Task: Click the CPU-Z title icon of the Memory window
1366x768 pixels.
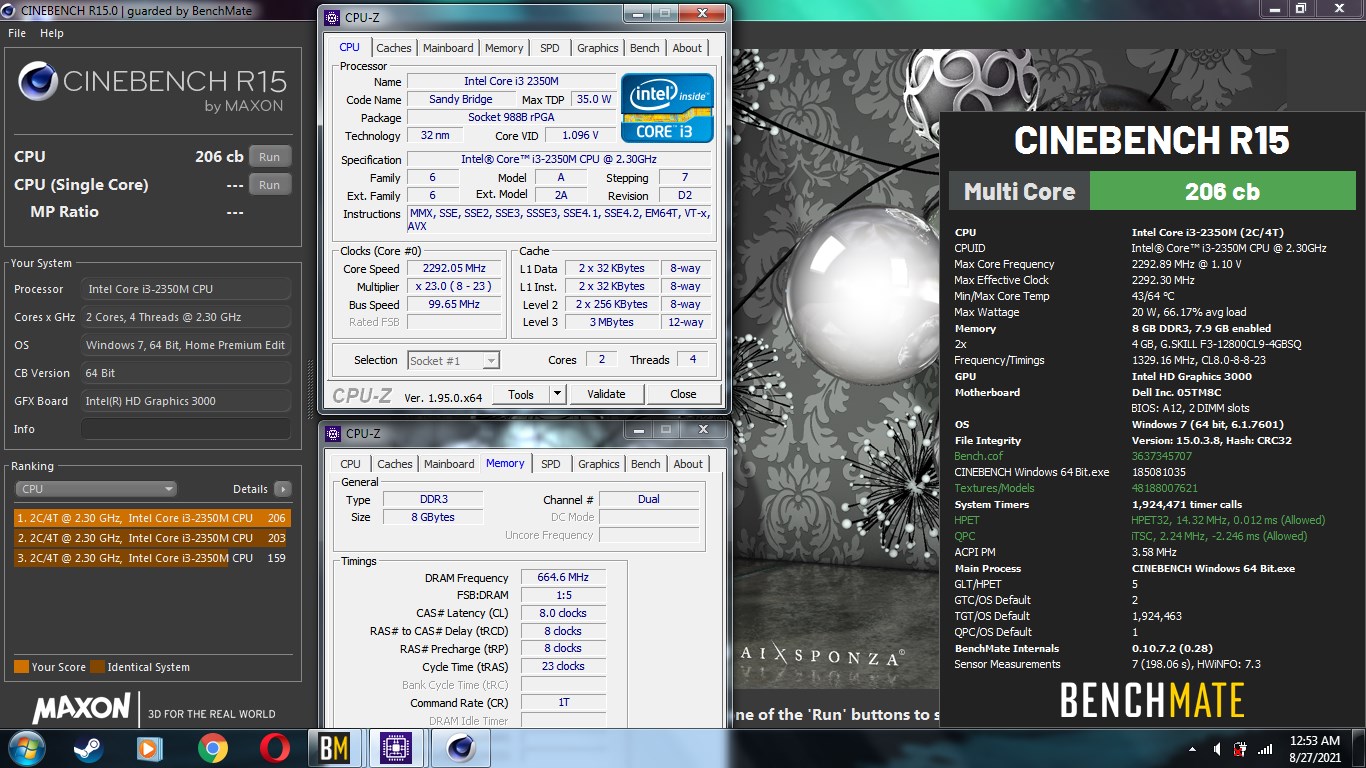Action: pyautogui.click(x=333, y=433)
